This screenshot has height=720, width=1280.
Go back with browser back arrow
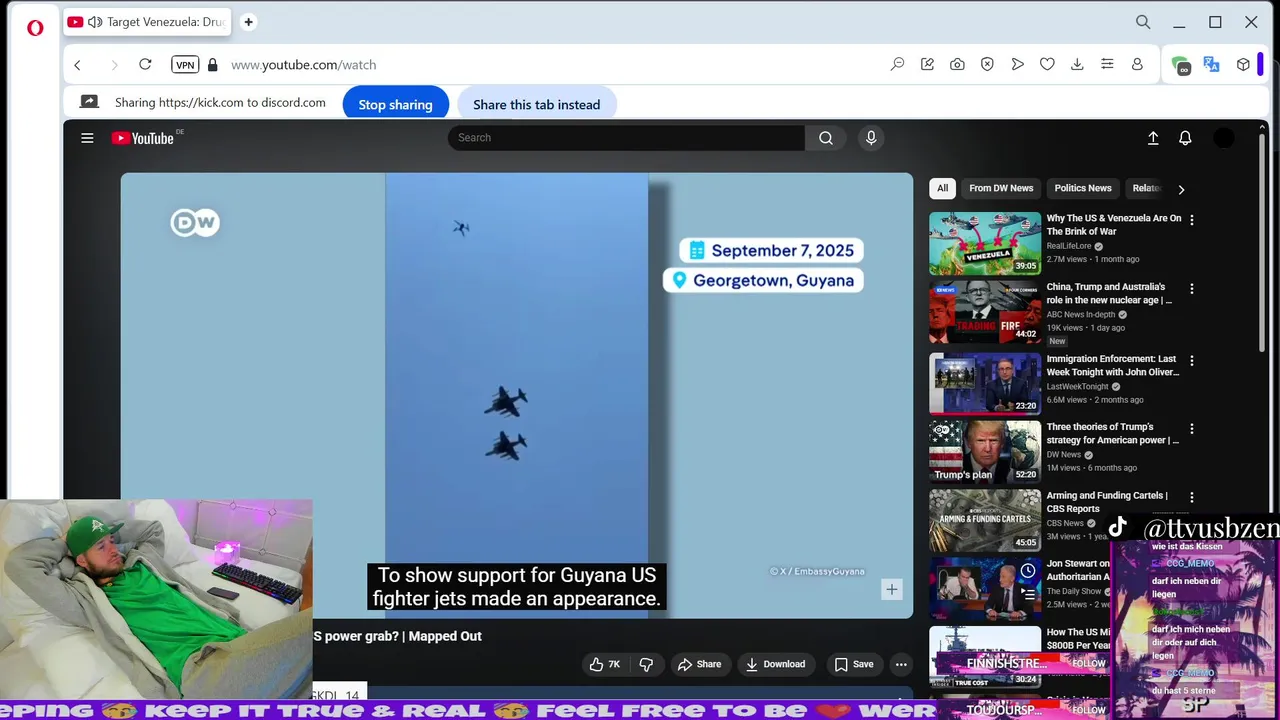coord(77,65)
